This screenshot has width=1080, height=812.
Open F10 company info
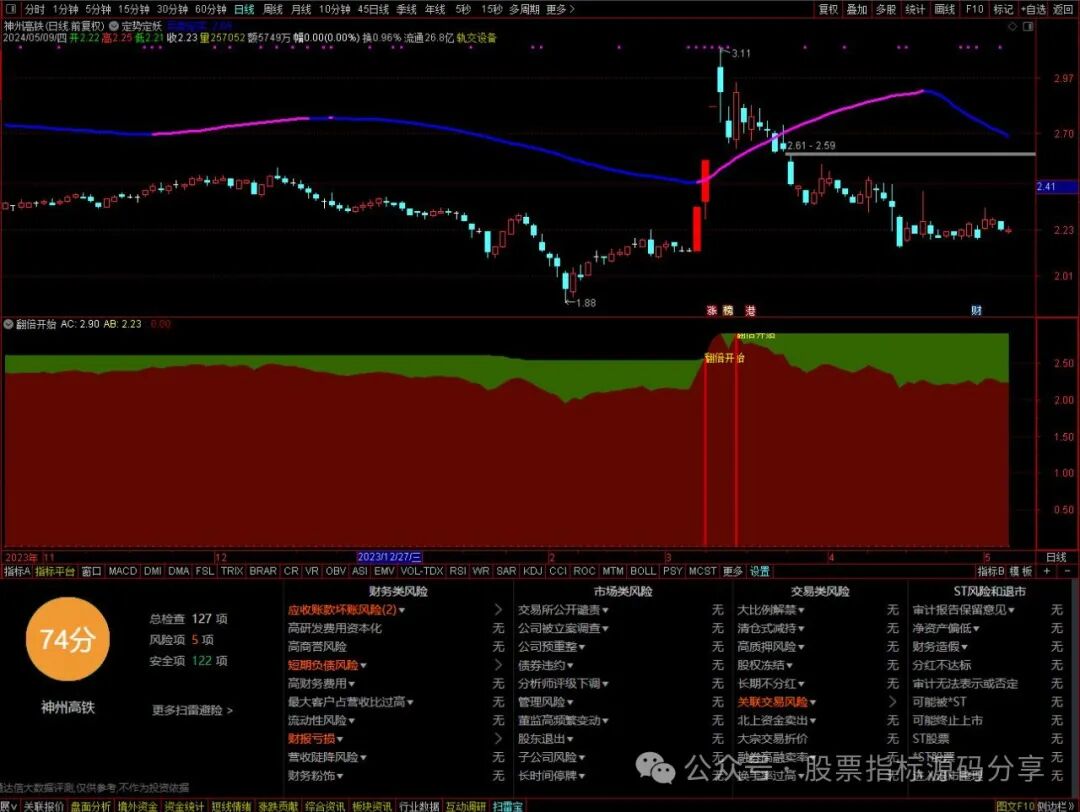pos(974,9)
